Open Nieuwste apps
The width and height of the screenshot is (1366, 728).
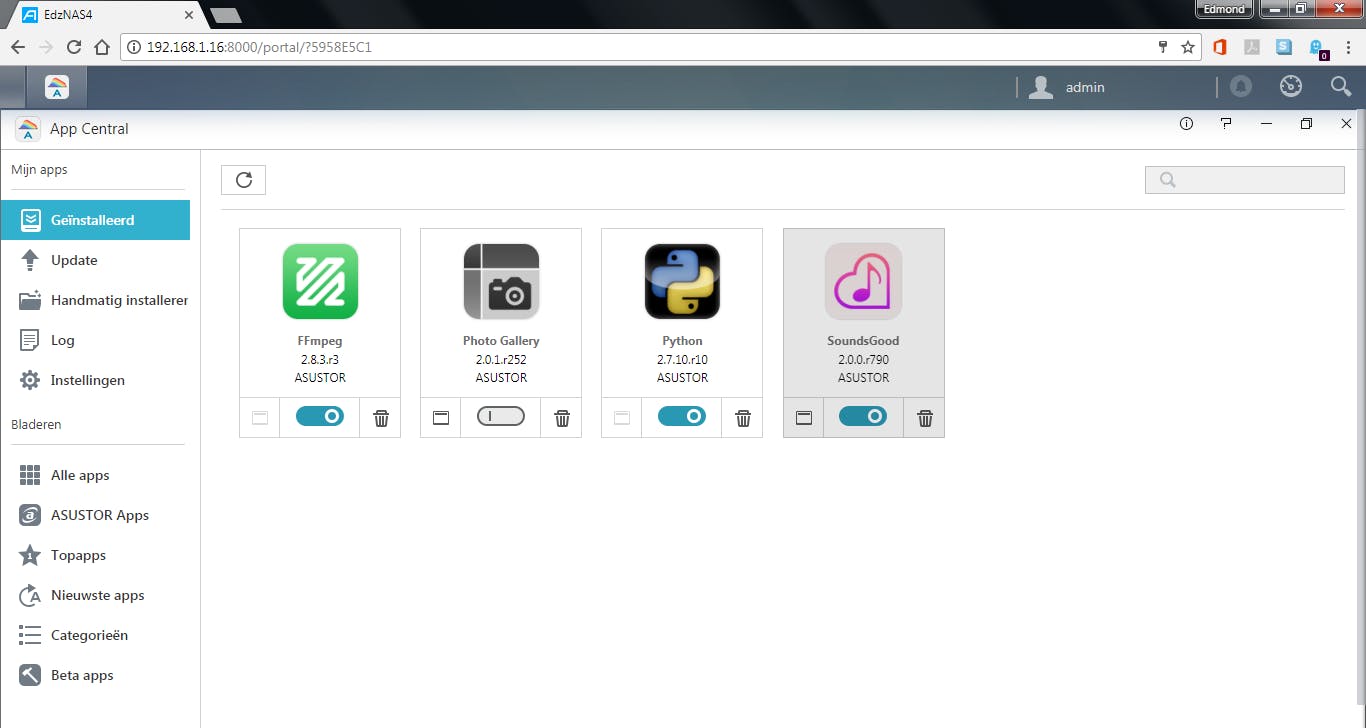tap(95, 595)
